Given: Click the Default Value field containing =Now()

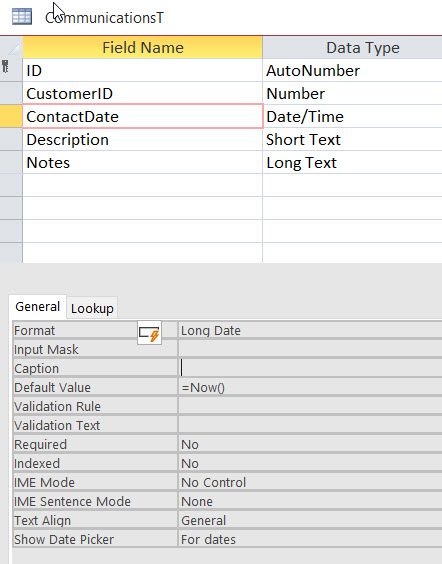Looking at the screenshot, I should click(310, 387).
